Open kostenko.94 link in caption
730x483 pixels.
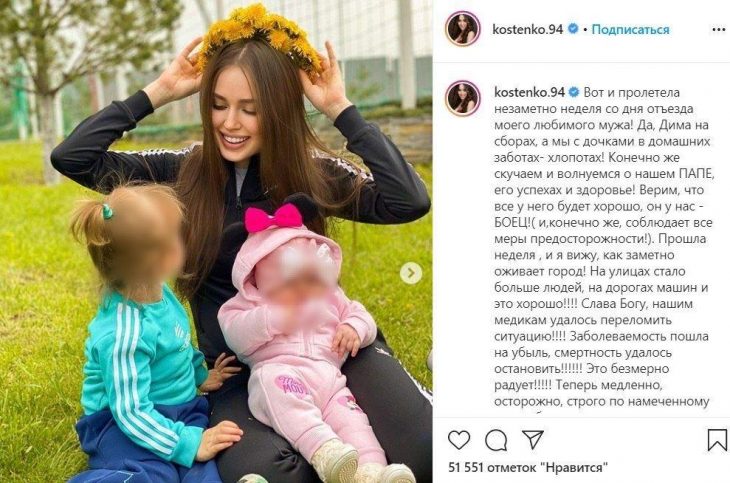click(529, 92)
